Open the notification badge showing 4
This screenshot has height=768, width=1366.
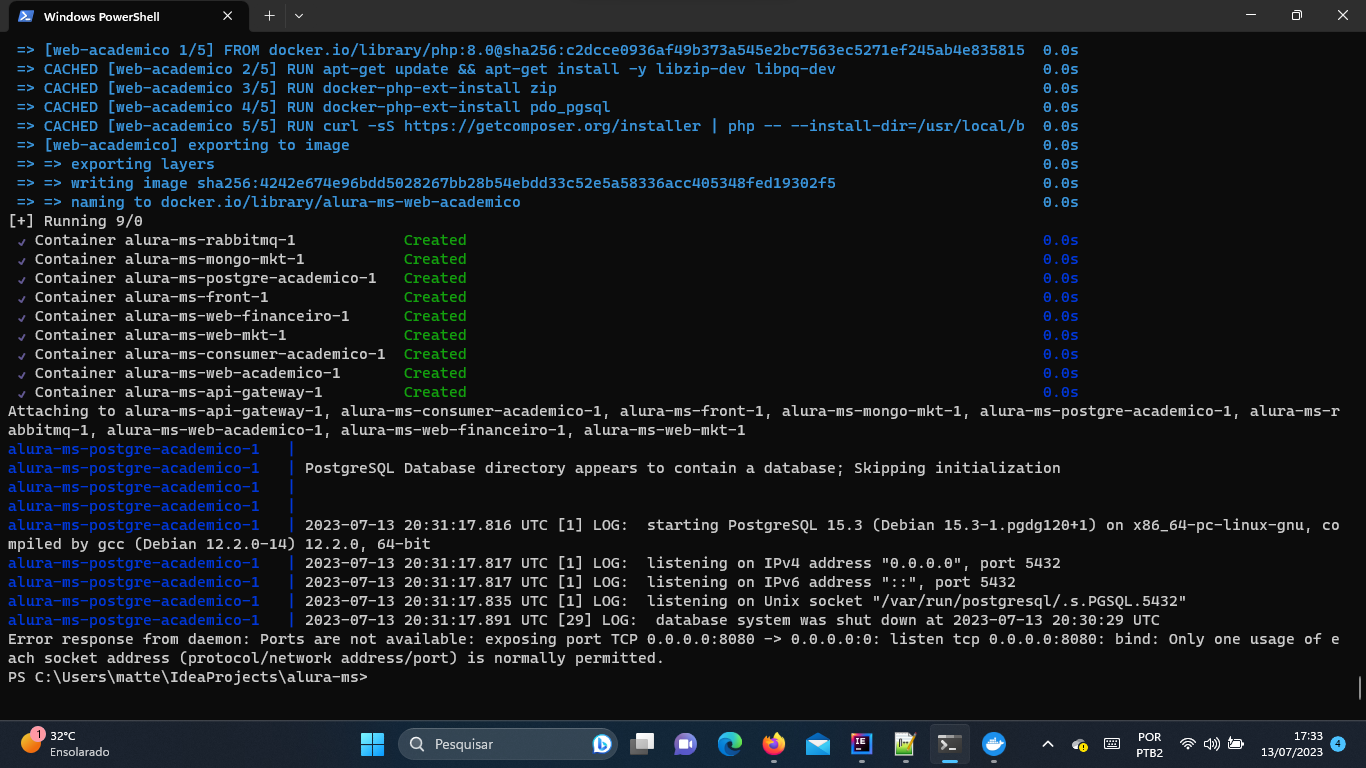(1338, 744)
